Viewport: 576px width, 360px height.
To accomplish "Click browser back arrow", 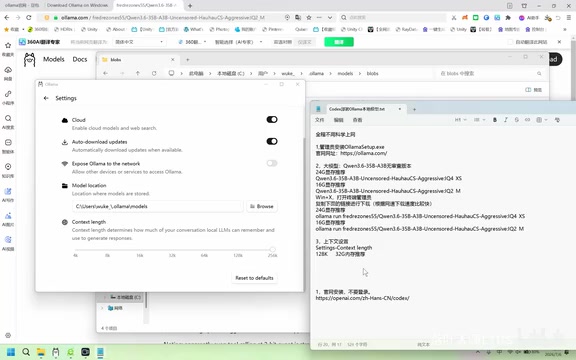I will coord(7,17).
